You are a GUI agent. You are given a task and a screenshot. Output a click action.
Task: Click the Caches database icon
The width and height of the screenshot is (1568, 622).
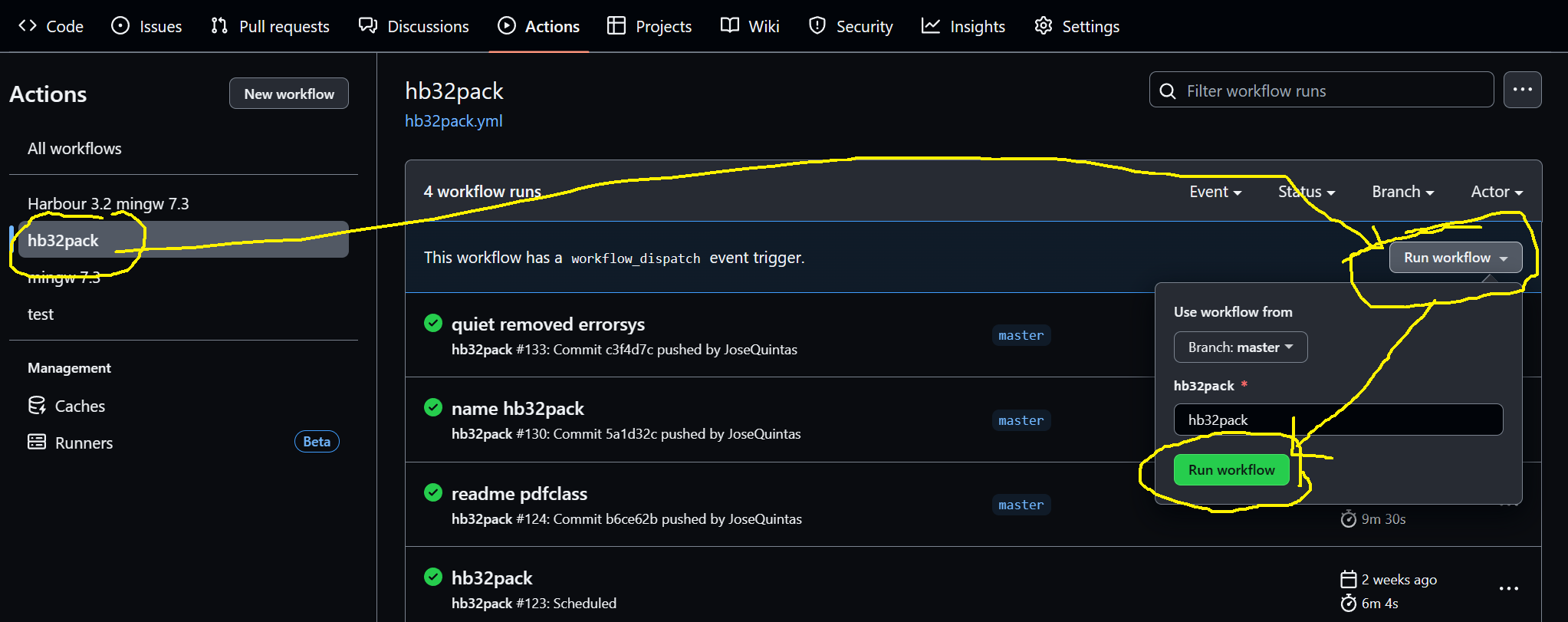(37, 406)
